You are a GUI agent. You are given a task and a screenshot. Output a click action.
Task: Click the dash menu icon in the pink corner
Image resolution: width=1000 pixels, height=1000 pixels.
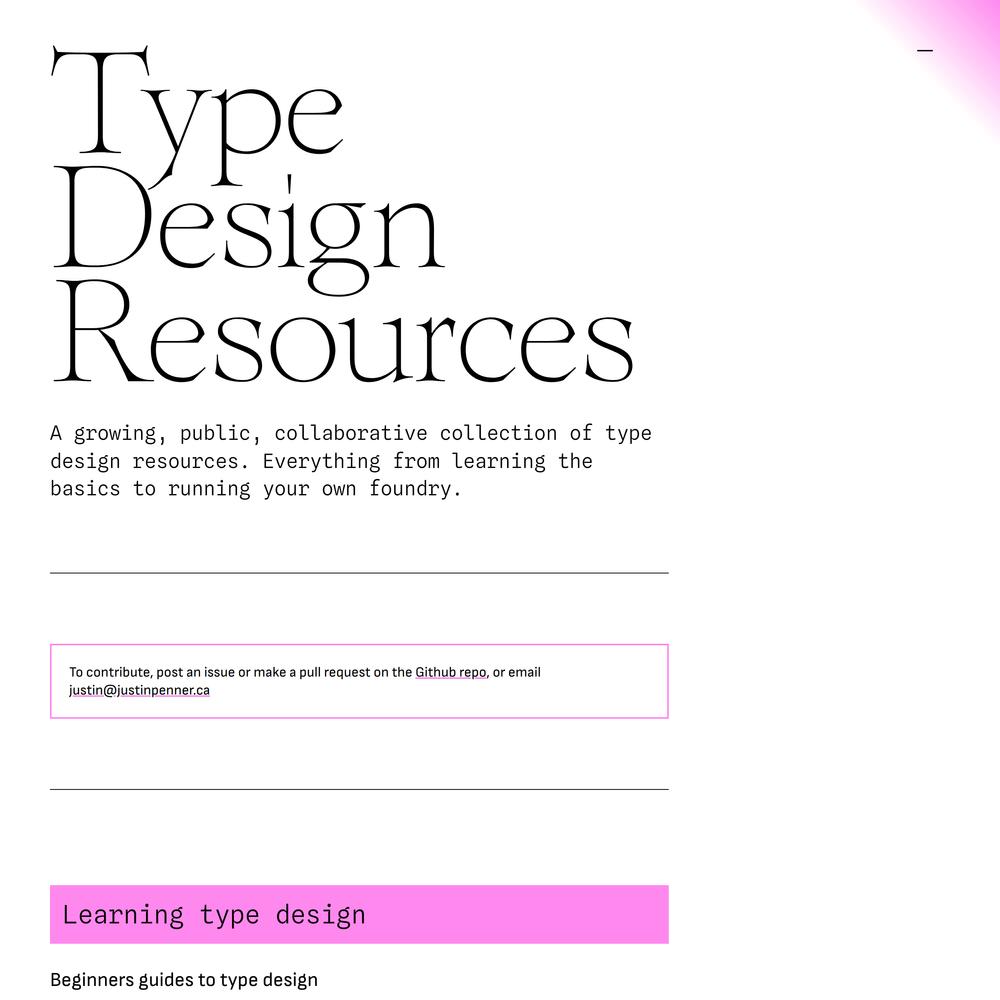925,50
